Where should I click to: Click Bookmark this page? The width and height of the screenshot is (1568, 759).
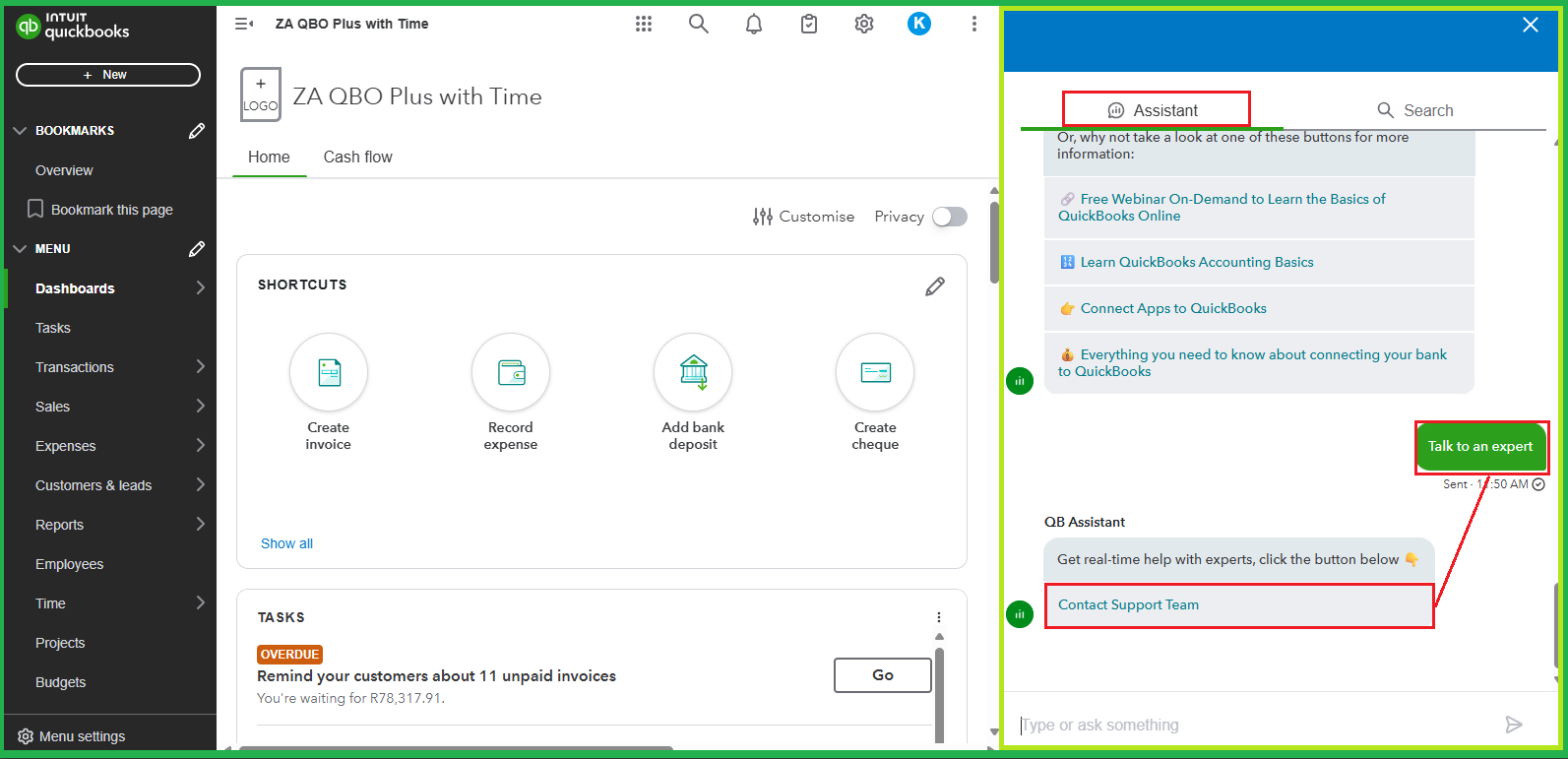coord(100,210)
